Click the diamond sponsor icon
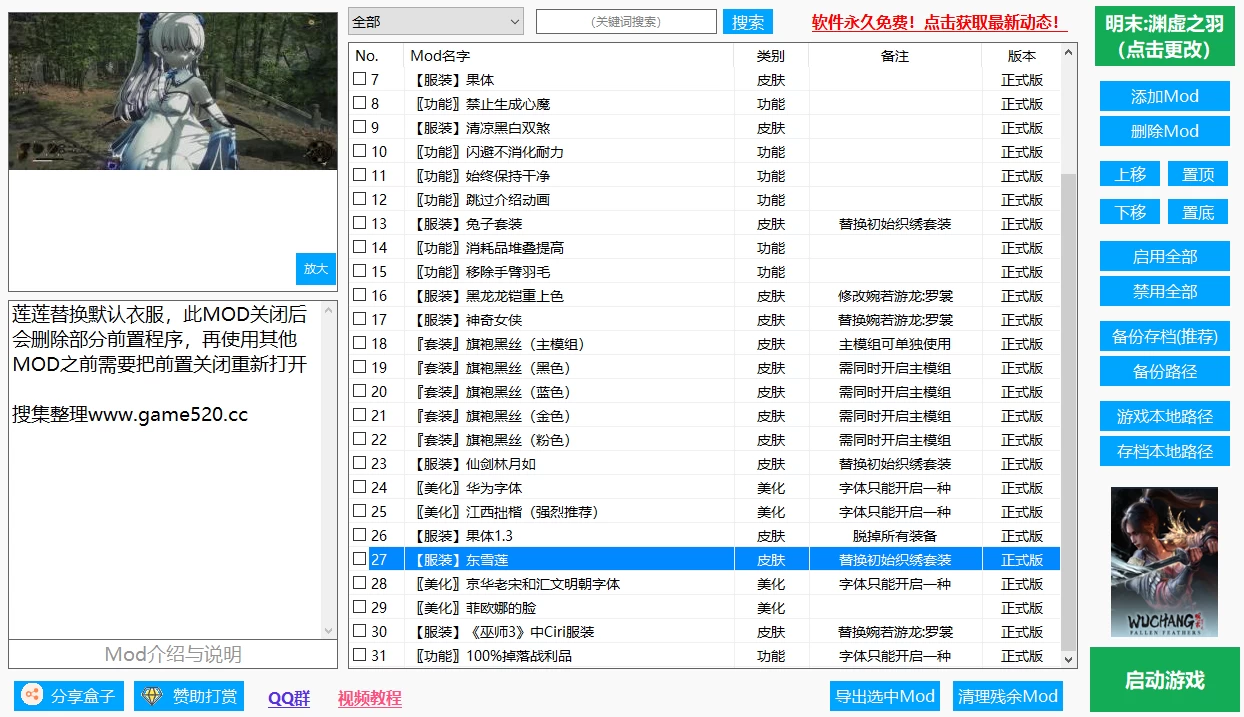The width and height of the screenshot is (1244, 717). [153, 695]
